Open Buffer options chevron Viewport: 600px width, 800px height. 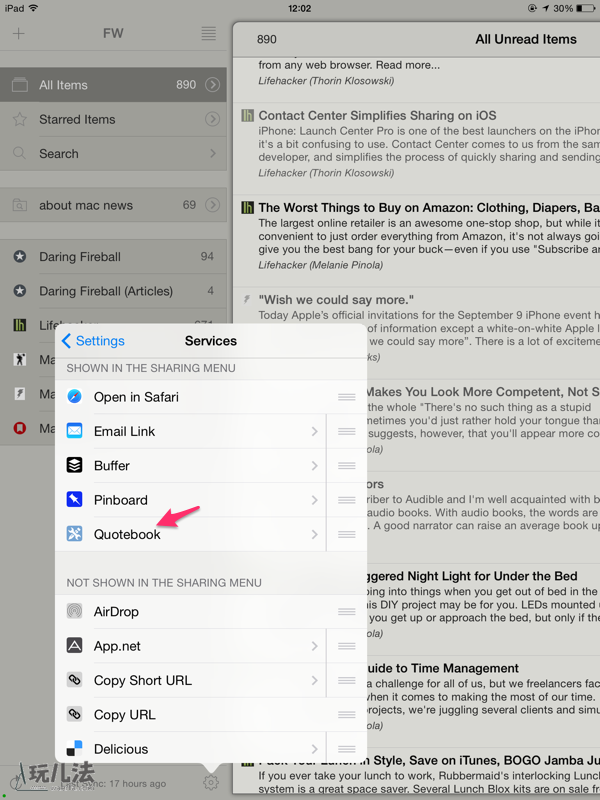click(315, 465)
